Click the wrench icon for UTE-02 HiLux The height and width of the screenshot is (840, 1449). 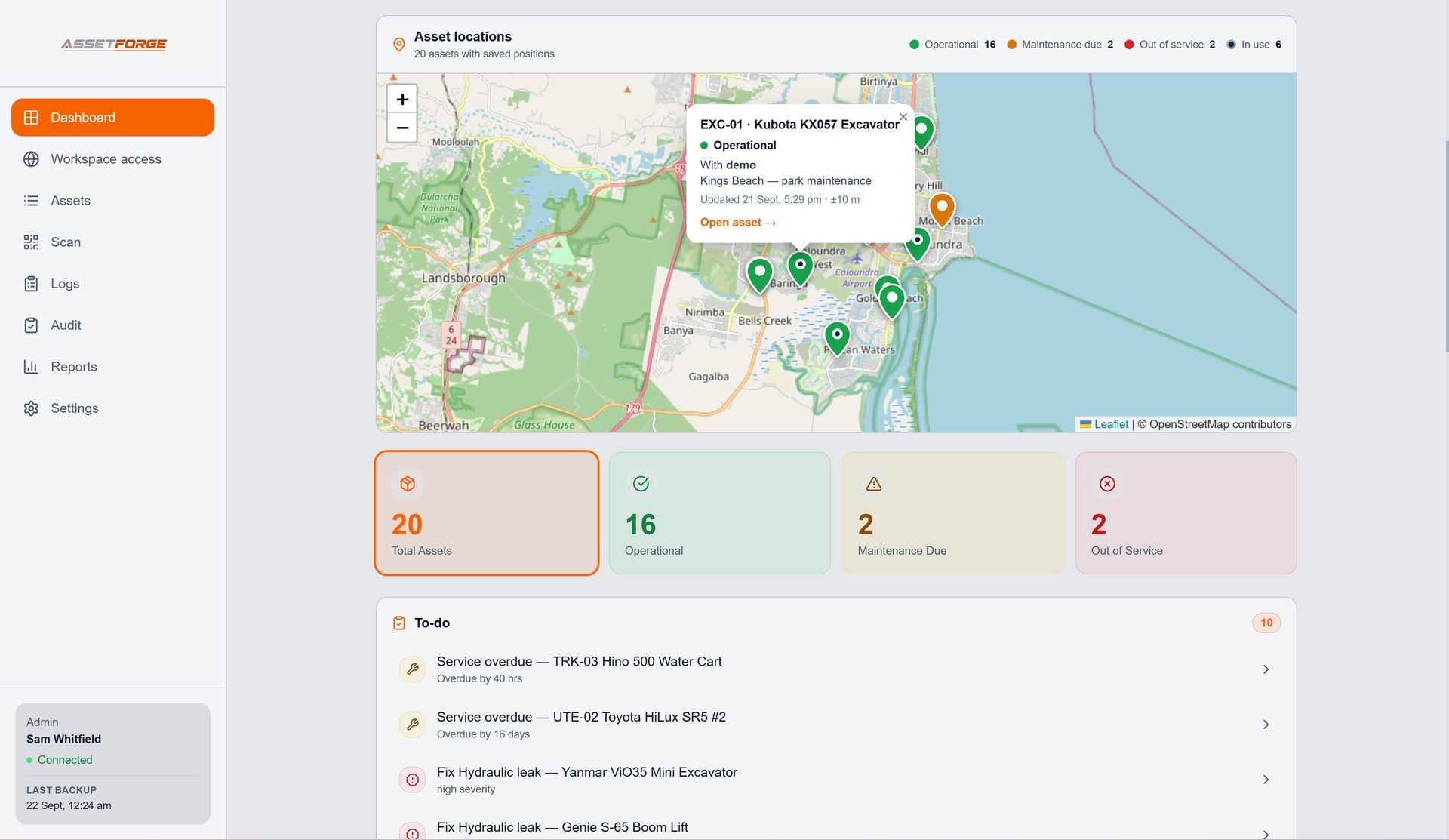tap(412, 725)
